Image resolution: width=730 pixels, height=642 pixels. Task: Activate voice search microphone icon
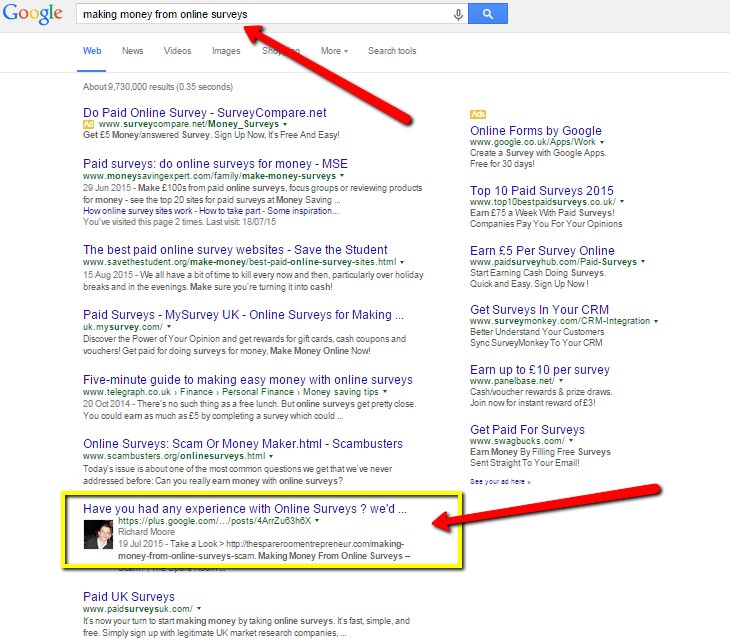[x=458, y=14]
